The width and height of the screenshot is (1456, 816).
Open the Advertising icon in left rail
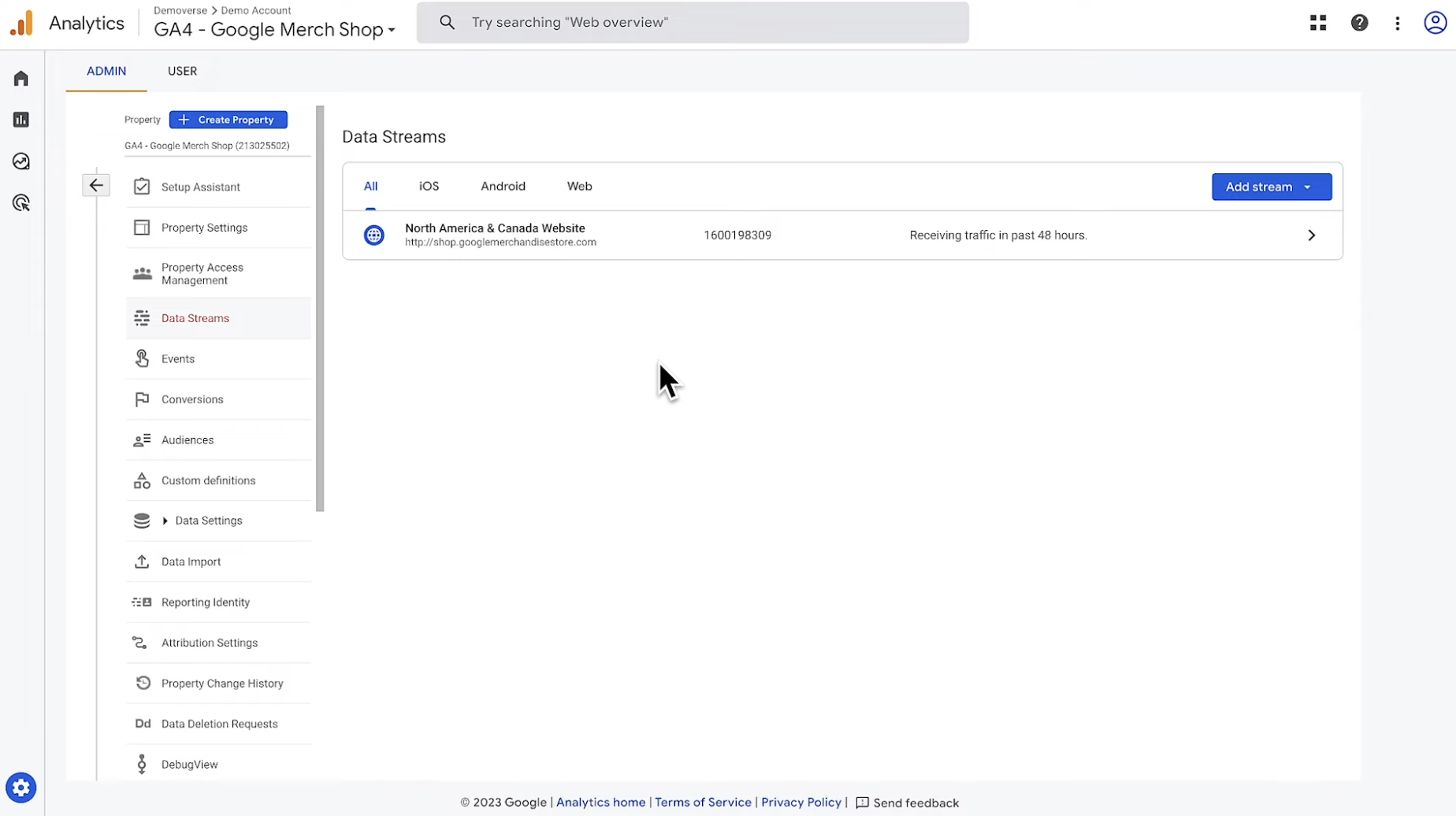click(21, 203)
